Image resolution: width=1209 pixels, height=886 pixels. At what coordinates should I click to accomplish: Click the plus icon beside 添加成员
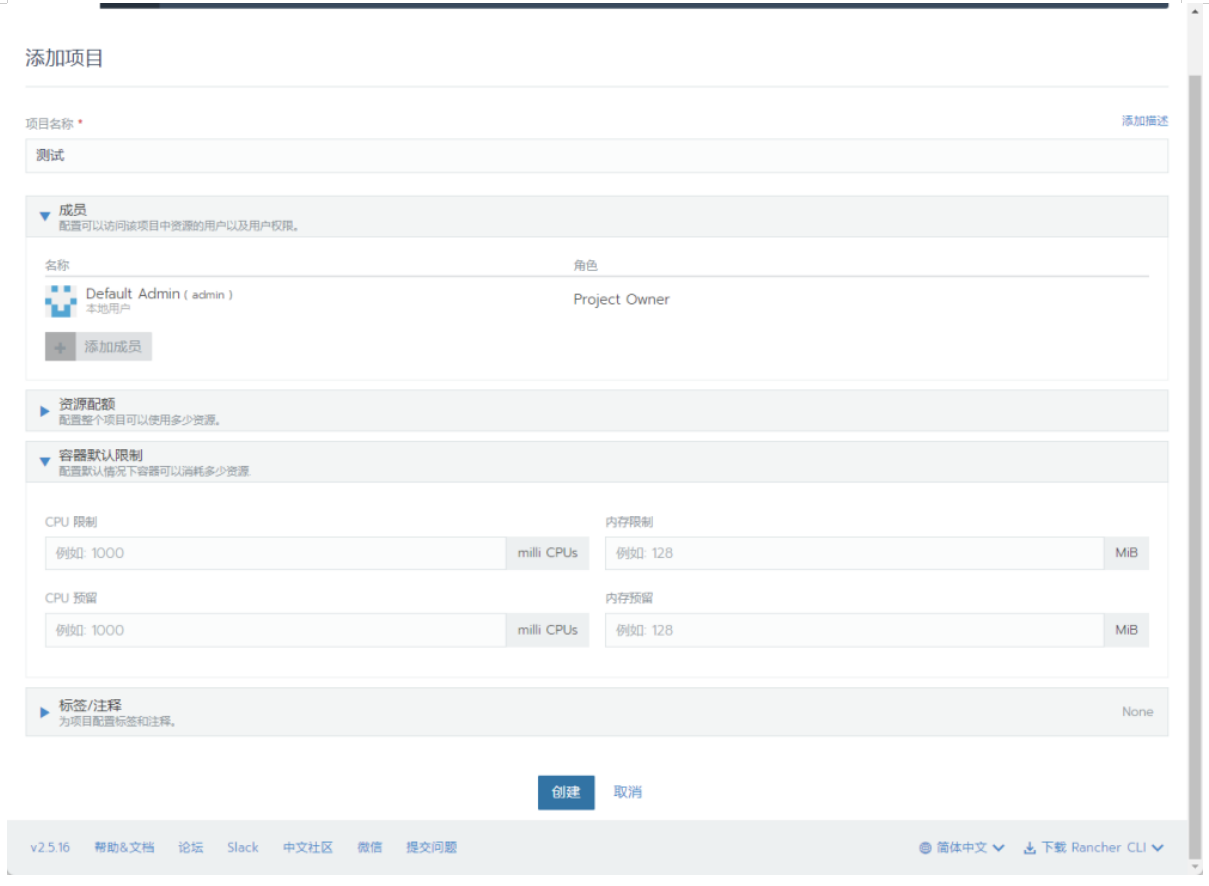[x=60, y=347]
